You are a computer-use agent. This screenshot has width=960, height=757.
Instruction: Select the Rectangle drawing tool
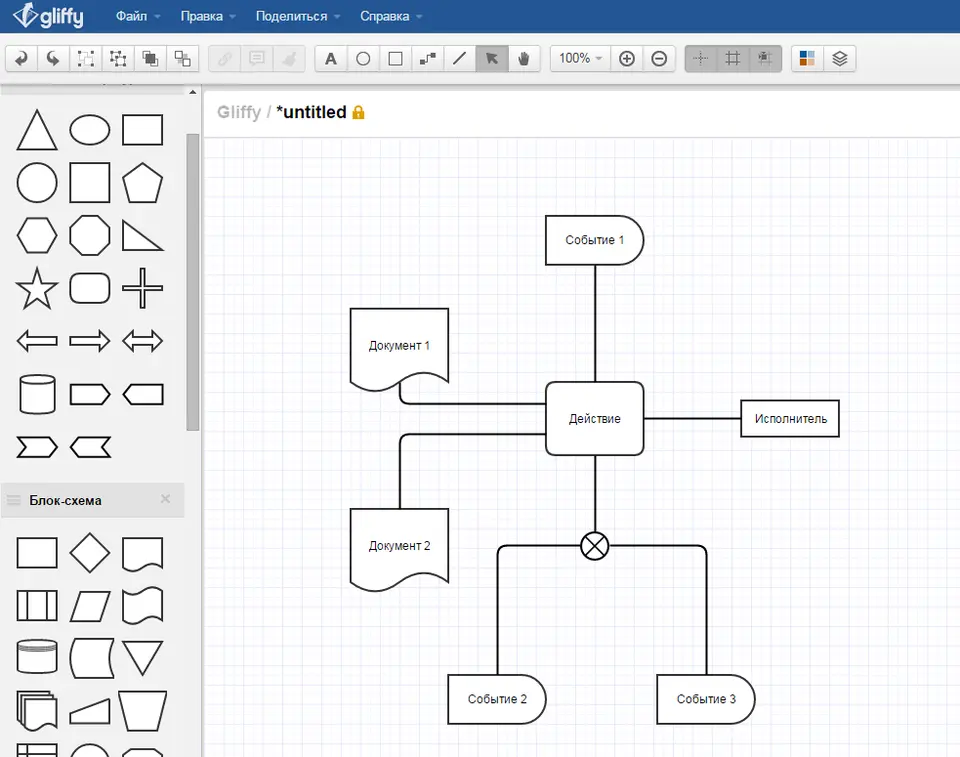(396, 59)
